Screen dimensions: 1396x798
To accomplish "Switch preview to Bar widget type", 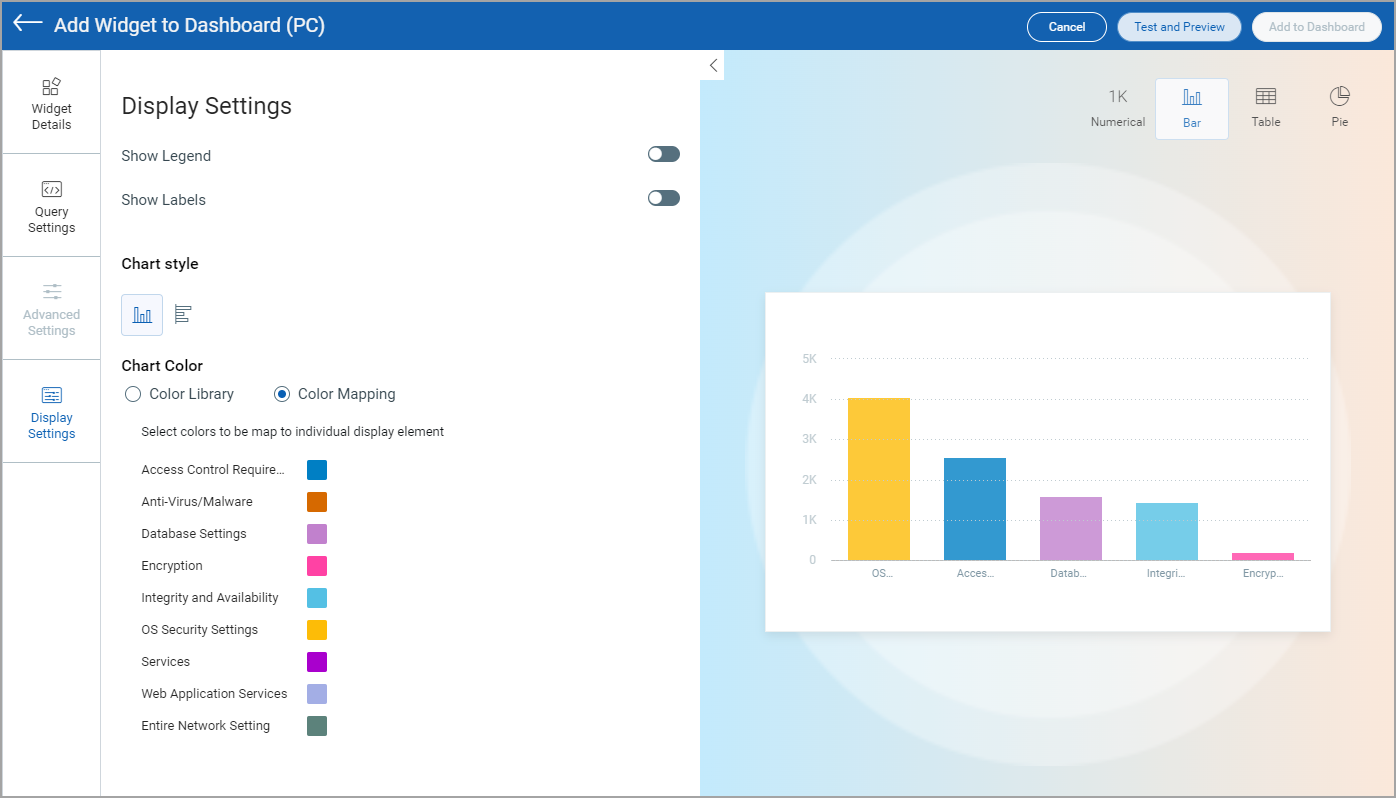I will pyautogui.click(x=1192, y=108).
